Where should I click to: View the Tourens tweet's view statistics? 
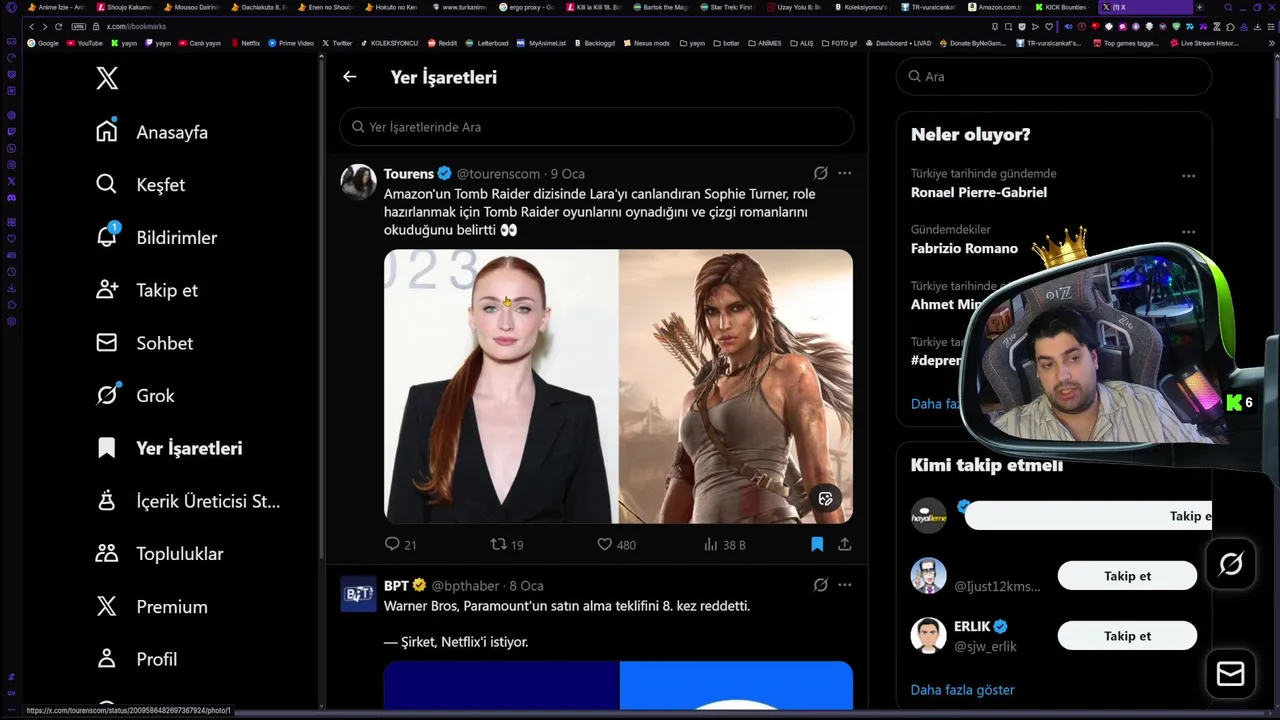pyautogui.click(x=725, y=544)
